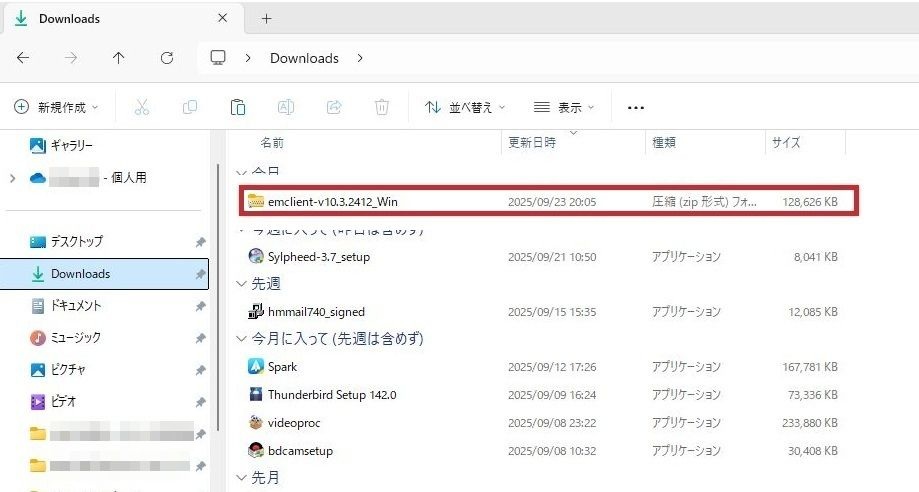Viewport: 919px width, 492px height.
Task: Select the emclient-v10.3.2412_Win zip file
Action: pos(333,201)
